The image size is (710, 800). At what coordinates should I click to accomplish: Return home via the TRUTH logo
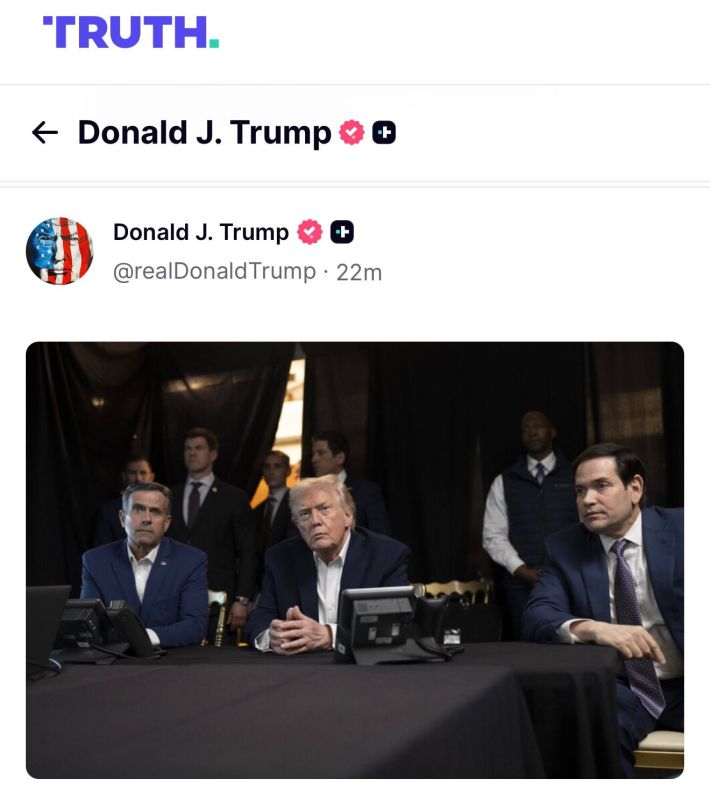coord(130,30)
